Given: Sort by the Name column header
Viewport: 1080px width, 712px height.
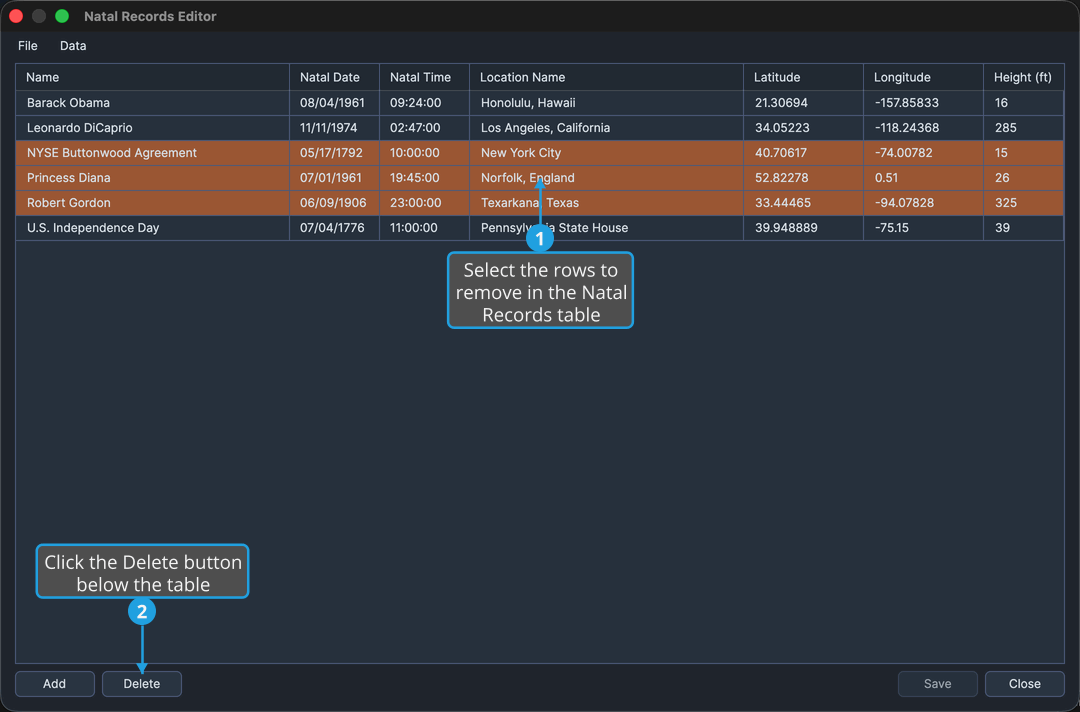Looking at the screenshot, I should 152,77.
